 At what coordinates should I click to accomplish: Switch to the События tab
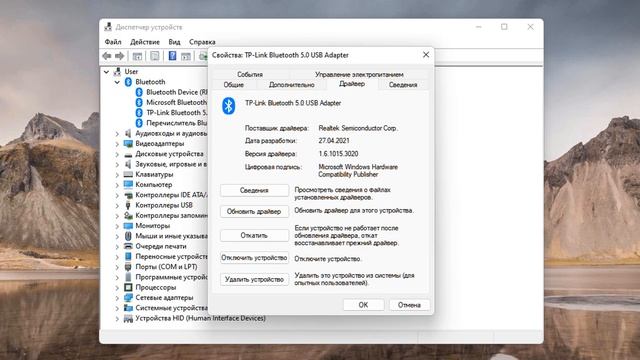[250, 74]
